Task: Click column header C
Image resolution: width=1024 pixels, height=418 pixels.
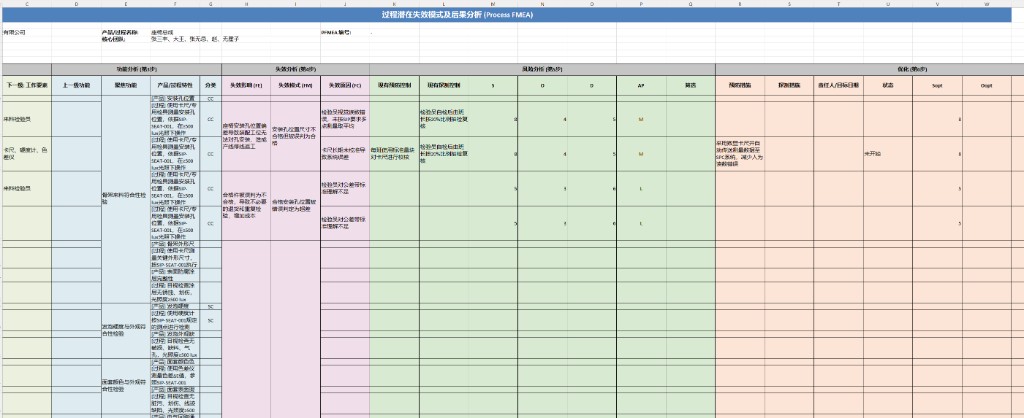Action: click(x=27, y=4)
